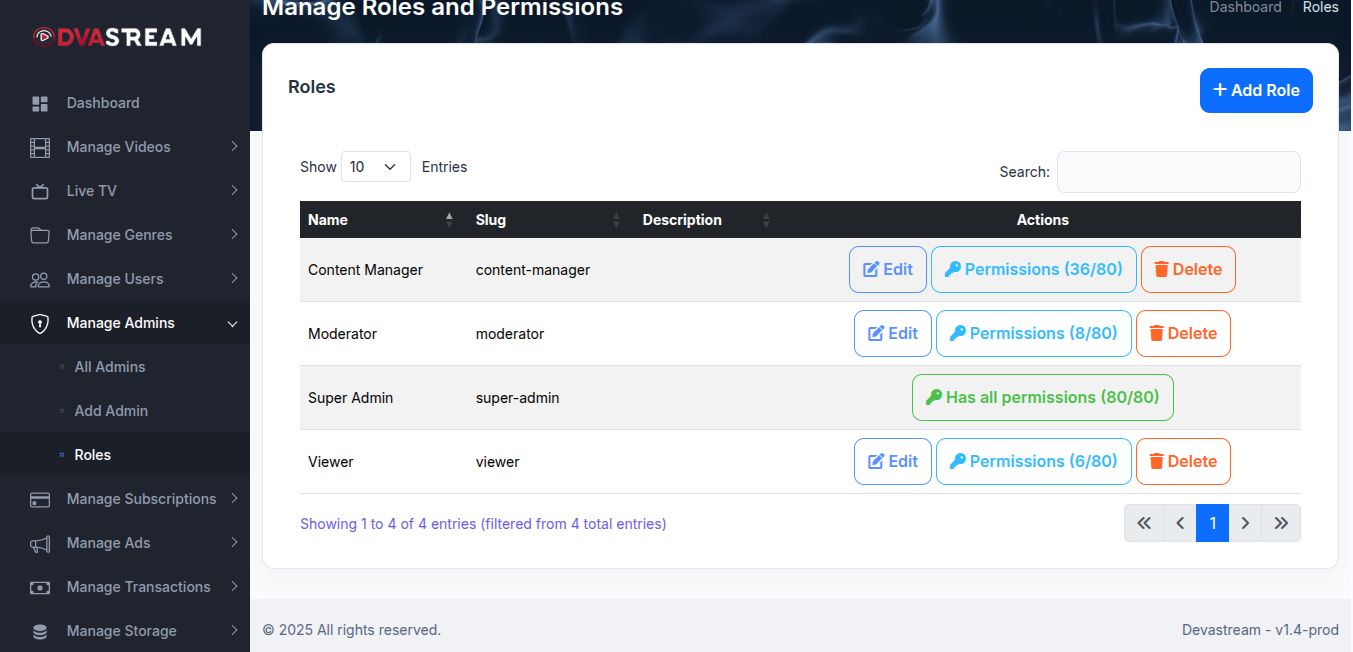Click the Live TV icon in sidebar
This screenshot has height=652, width=1353.
[x=40, y=191]
